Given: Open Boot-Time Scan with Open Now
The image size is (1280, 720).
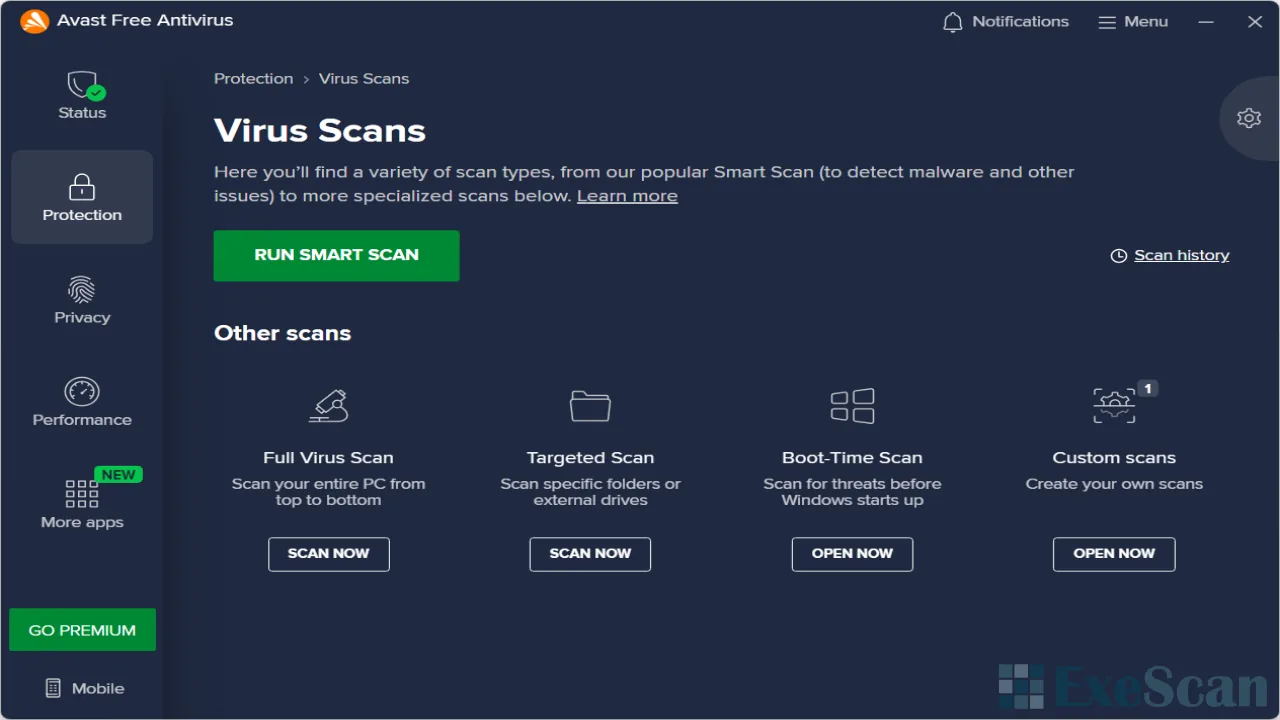Looking at the screenshot, I should tap(852, 554).
